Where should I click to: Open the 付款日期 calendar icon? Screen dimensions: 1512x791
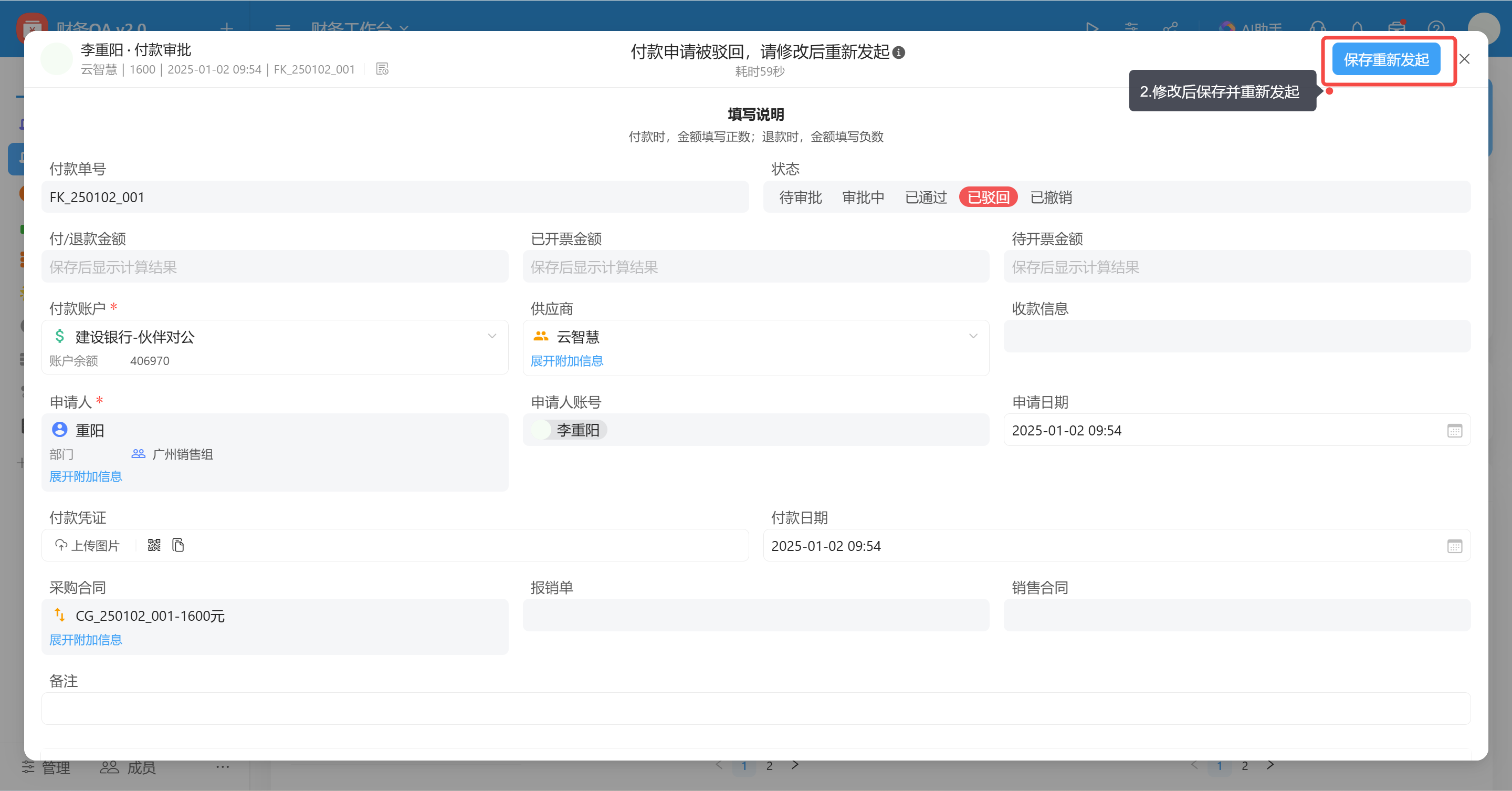[1454, 547]
